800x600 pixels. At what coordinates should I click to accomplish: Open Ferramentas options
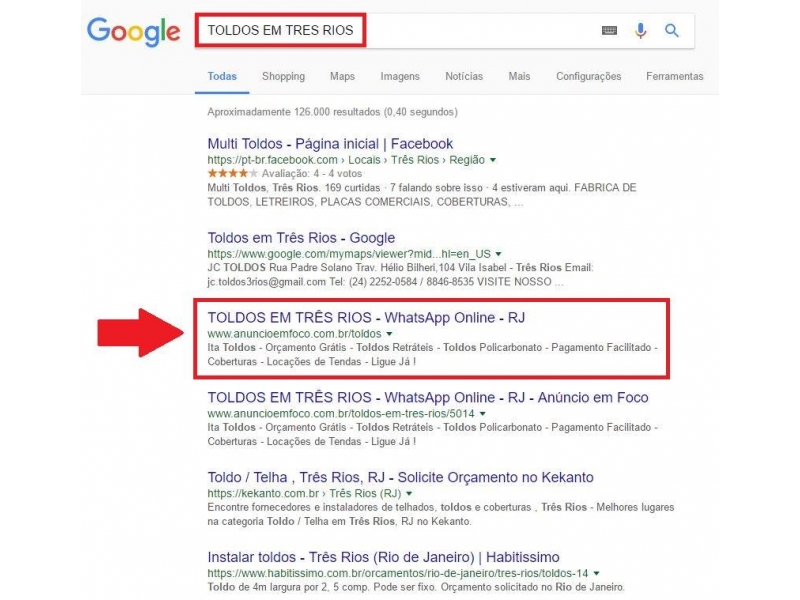pyautogui.click(x=674, y=76)
